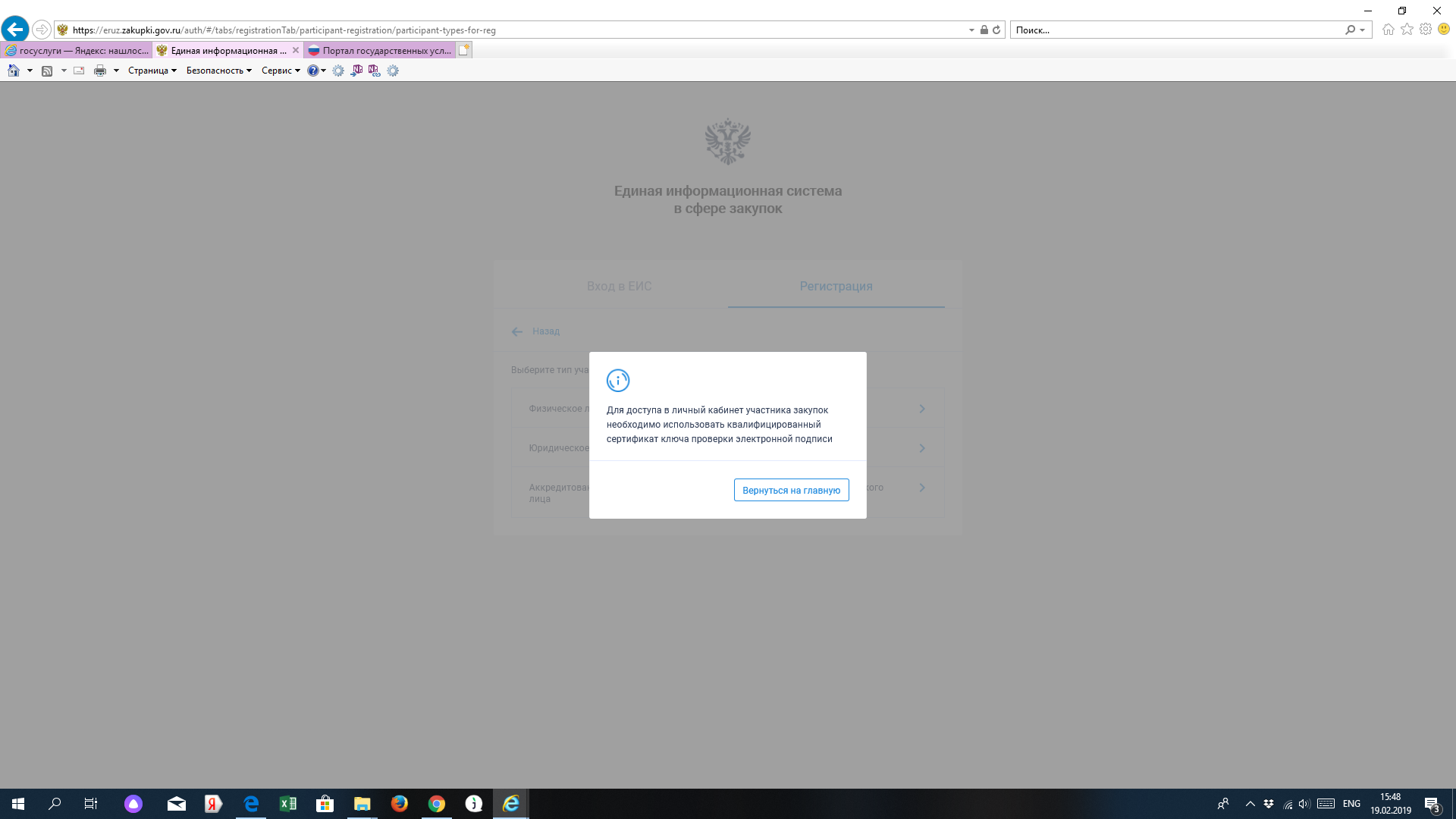Viewport: 1456px width, 819px height.
Task: Open browser settings gear icon
Action: 1426,30
